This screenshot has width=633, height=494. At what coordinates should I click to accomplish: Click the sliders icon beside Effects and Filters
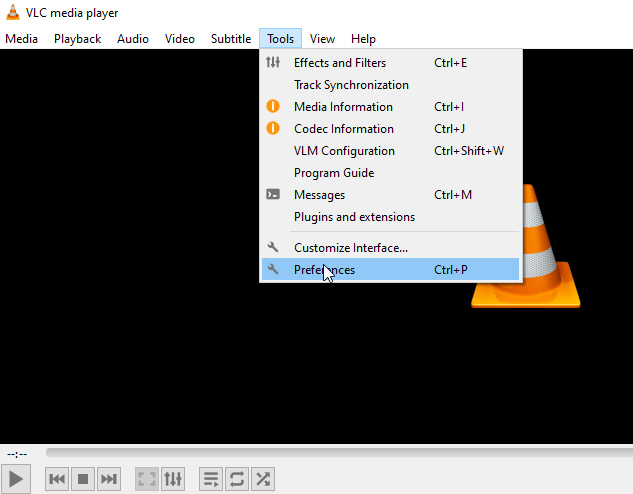(273, 63)
